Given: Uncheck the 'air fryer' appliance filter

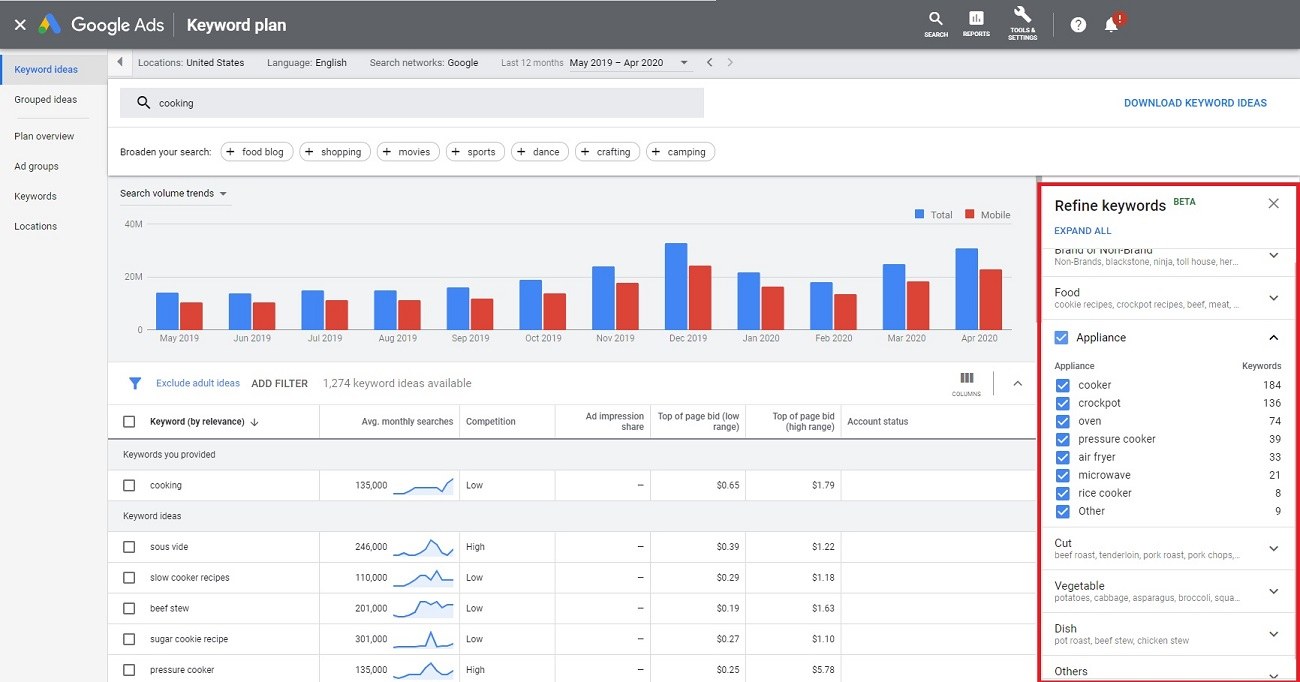Looking at the screenshot, I should coord(1062,457).
